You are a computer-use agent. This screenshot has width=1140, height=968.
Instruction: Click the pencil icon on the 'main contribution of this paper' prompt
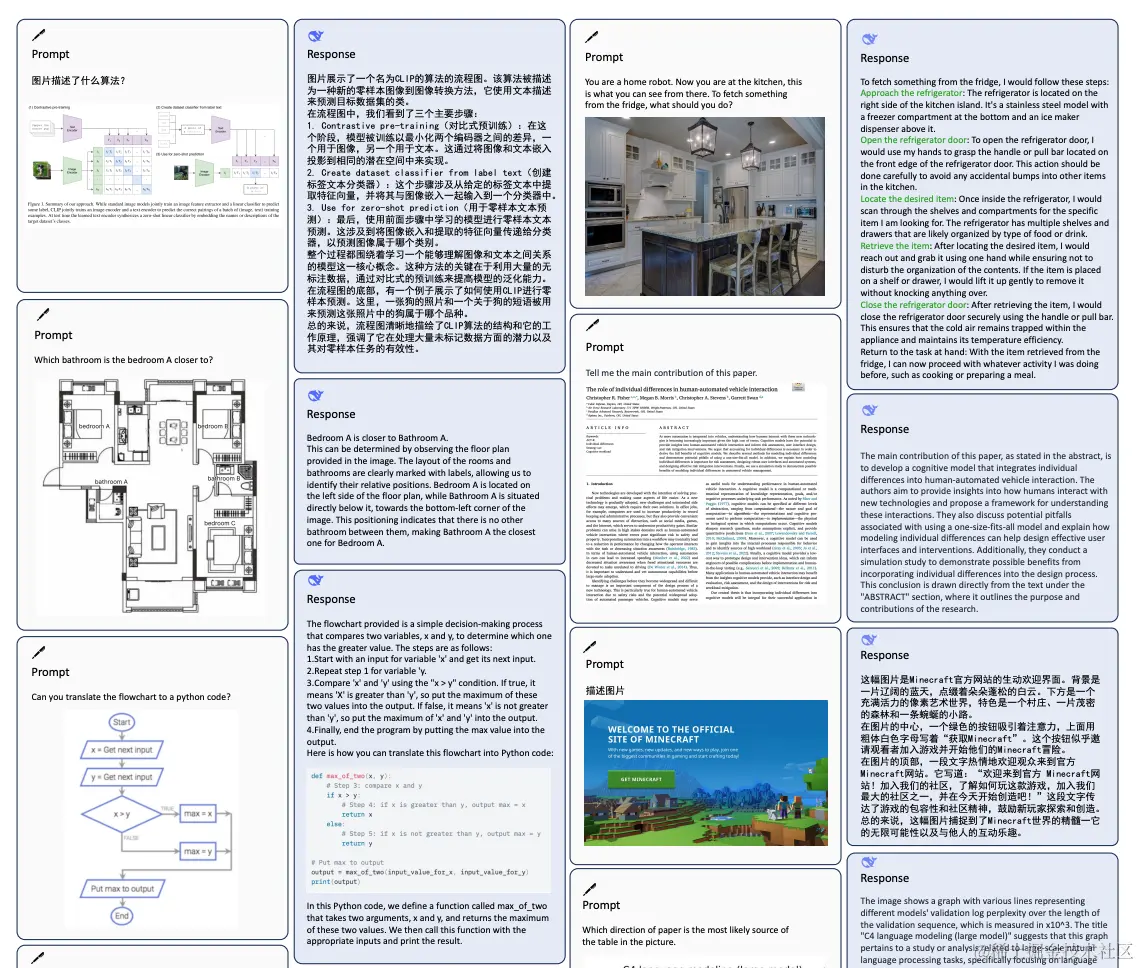593,325
